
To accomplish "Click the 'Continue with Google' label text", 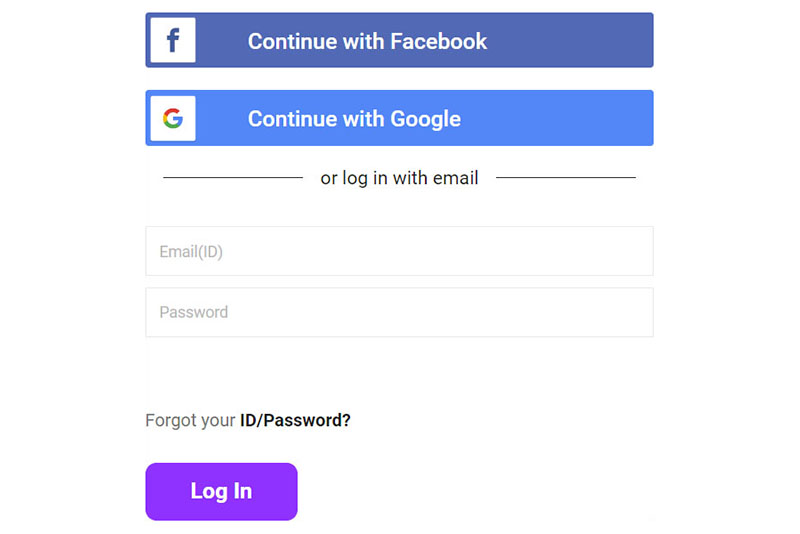I will pos(354,119).
